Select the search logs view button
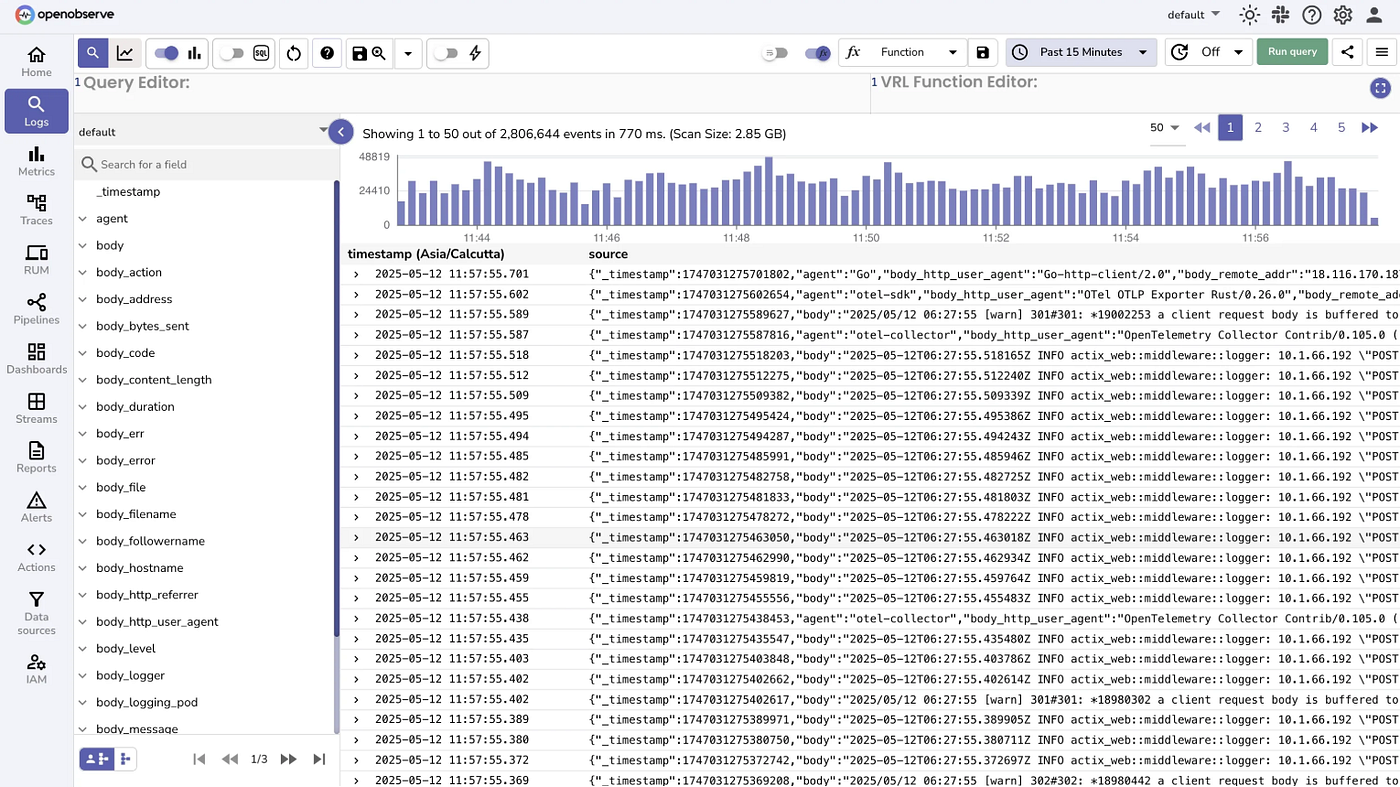Screen dimensions: 1400x787 93,53
